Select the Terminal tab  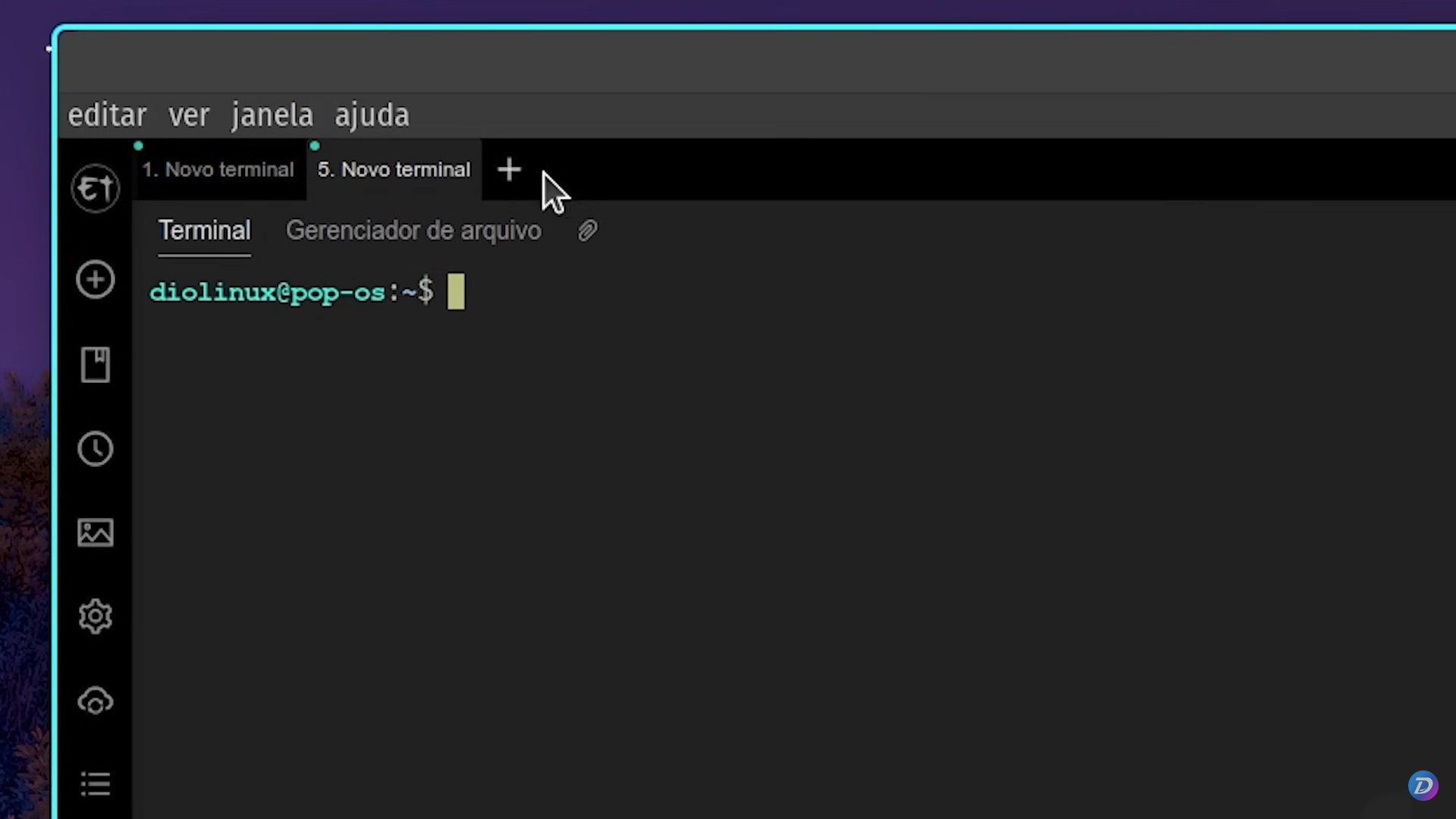point(204,230)
